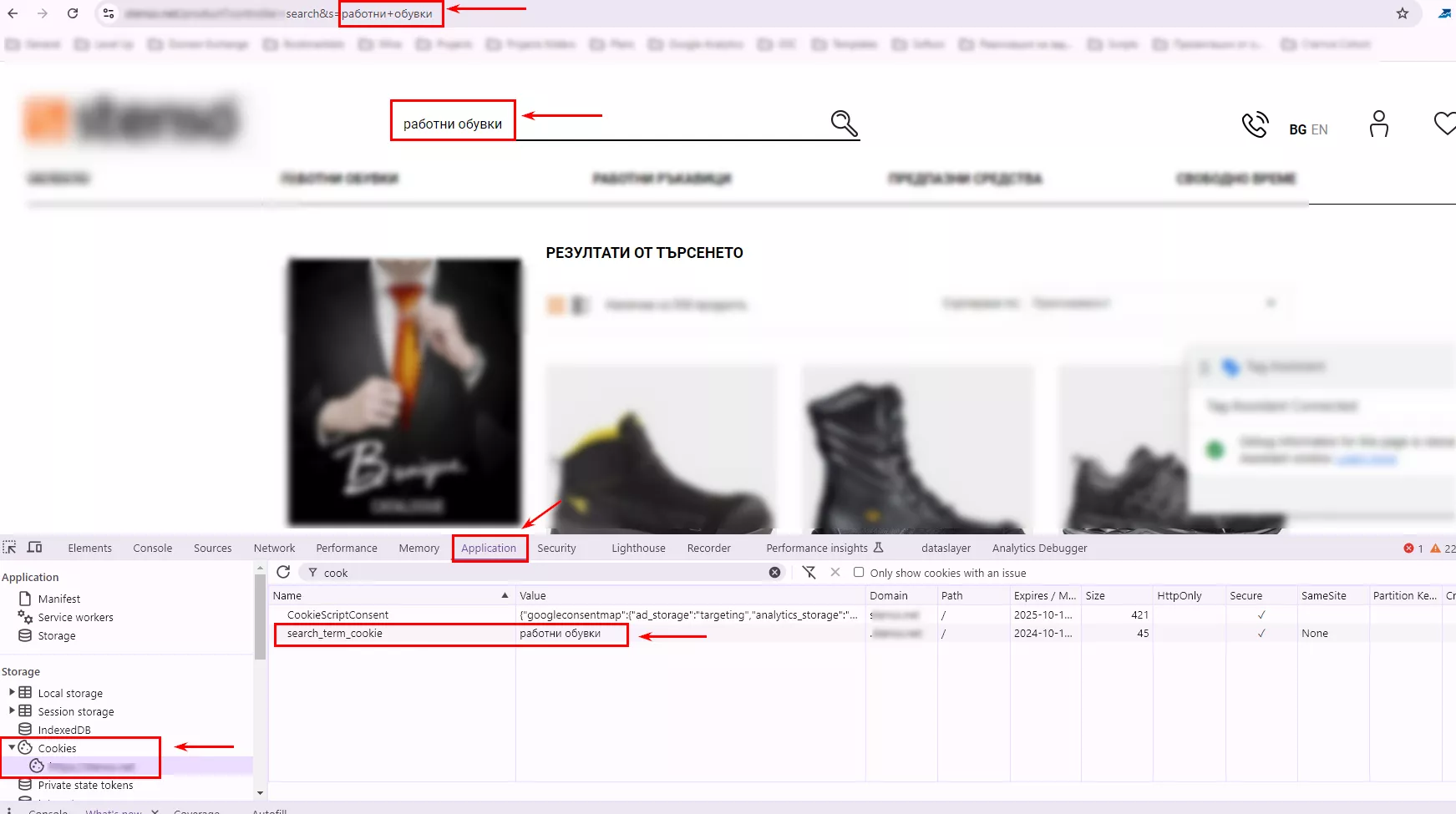1456x814 pixels.
Task: Clear the cookie filter text
Action: pyautogui.click(x=774, y=573)
